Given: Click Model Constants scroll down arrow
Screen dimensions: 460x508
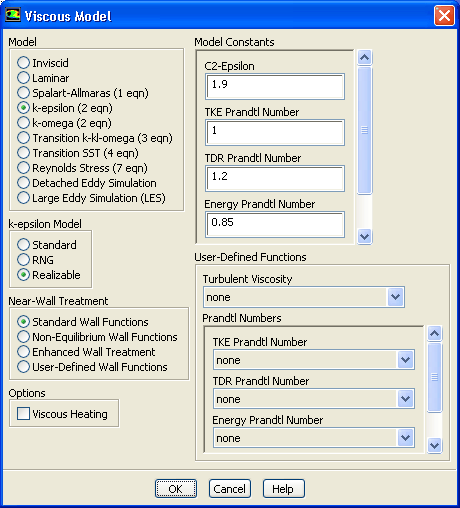Looking at the screenshot, I should point(364,237).
